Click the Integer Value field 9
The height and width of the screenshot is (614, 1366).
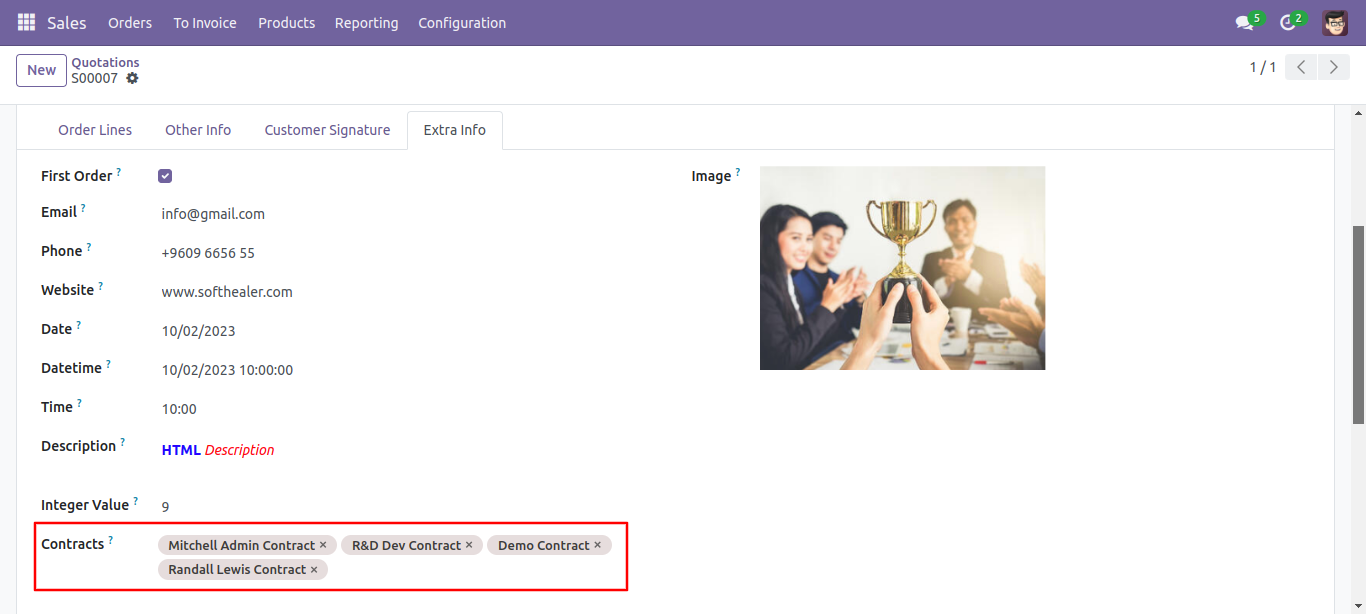click(166, 507)
